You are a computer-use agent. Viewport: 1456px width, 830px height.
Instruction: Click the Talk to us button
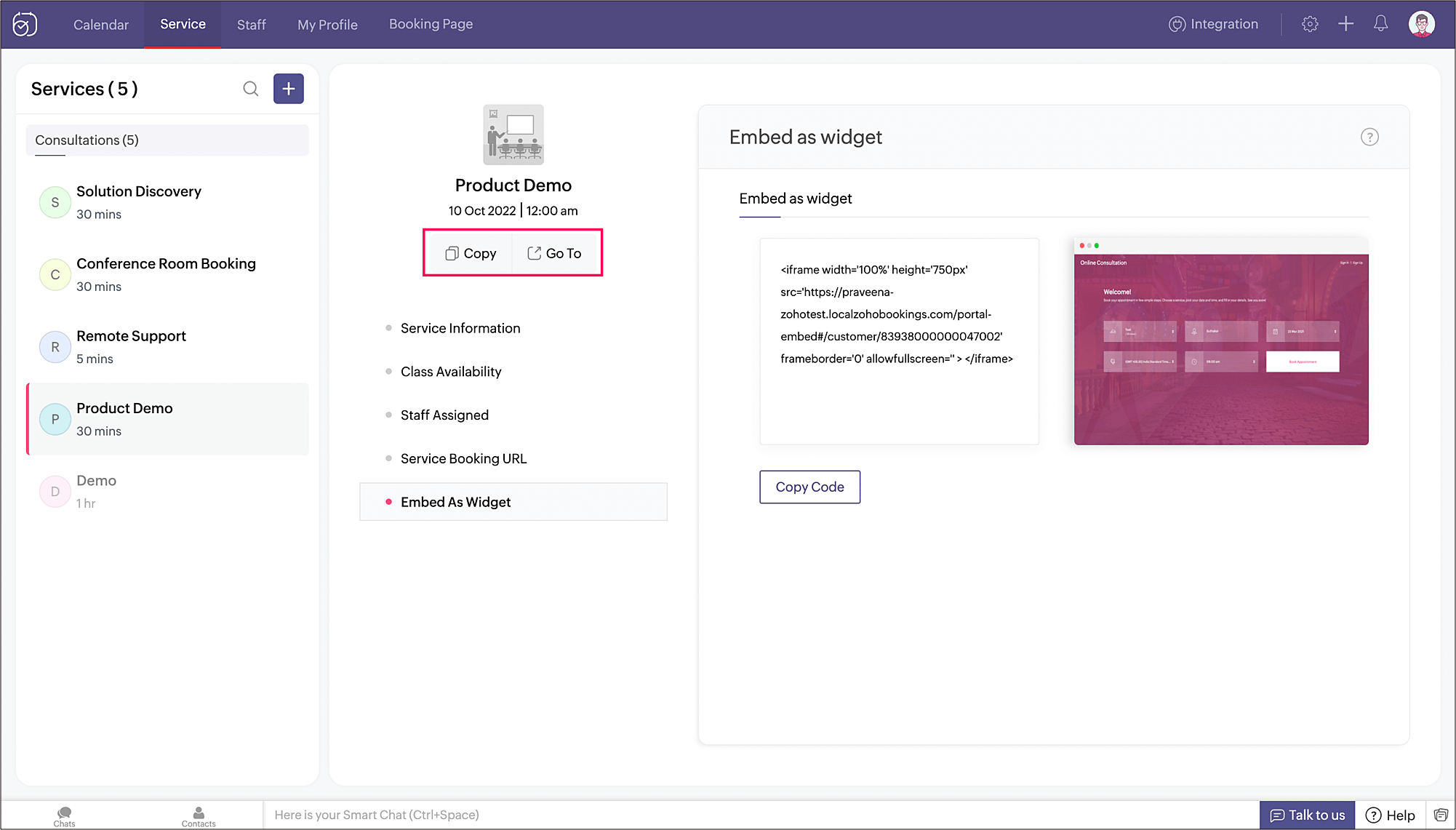(1307, 815)
